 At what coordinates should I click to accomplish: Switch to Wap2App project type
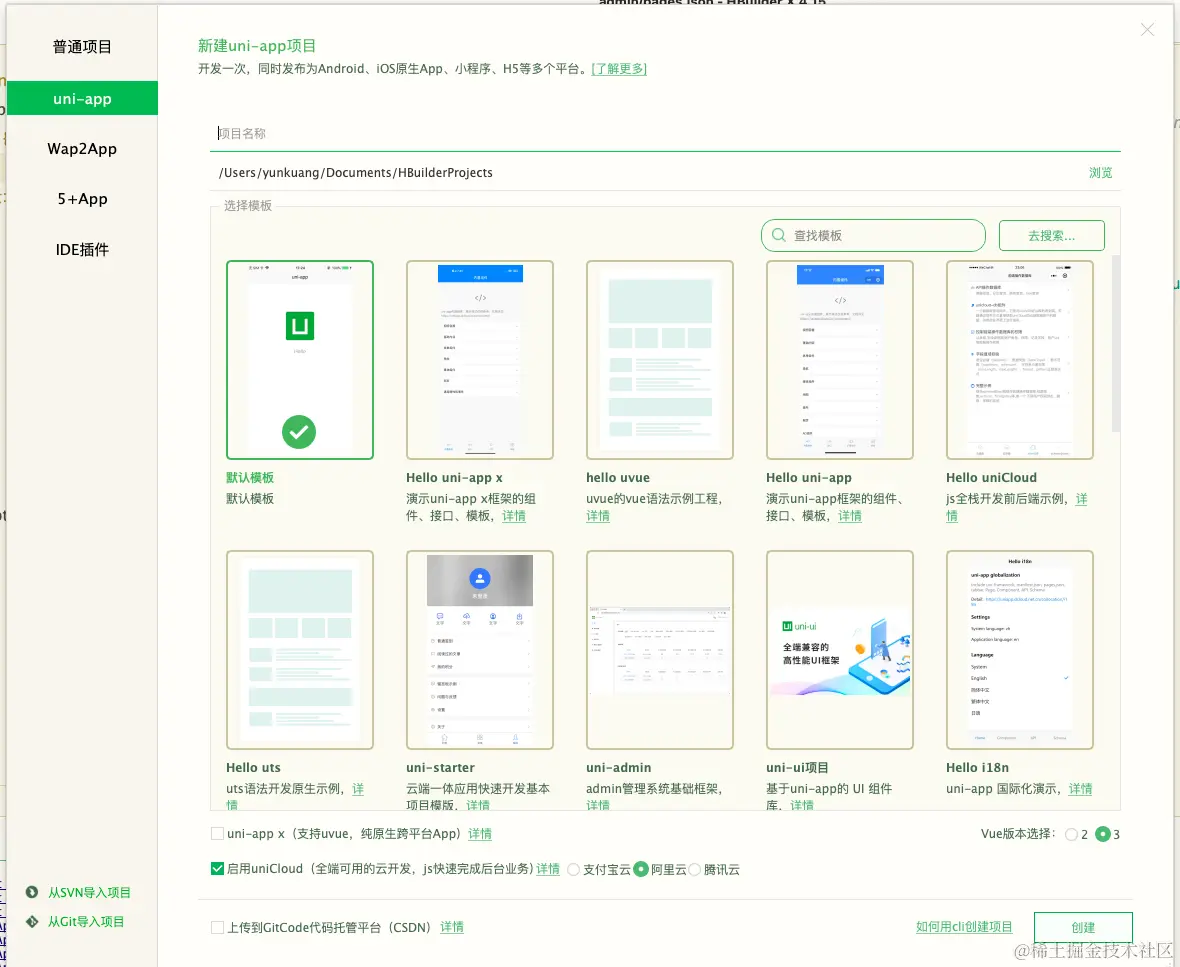82,149
